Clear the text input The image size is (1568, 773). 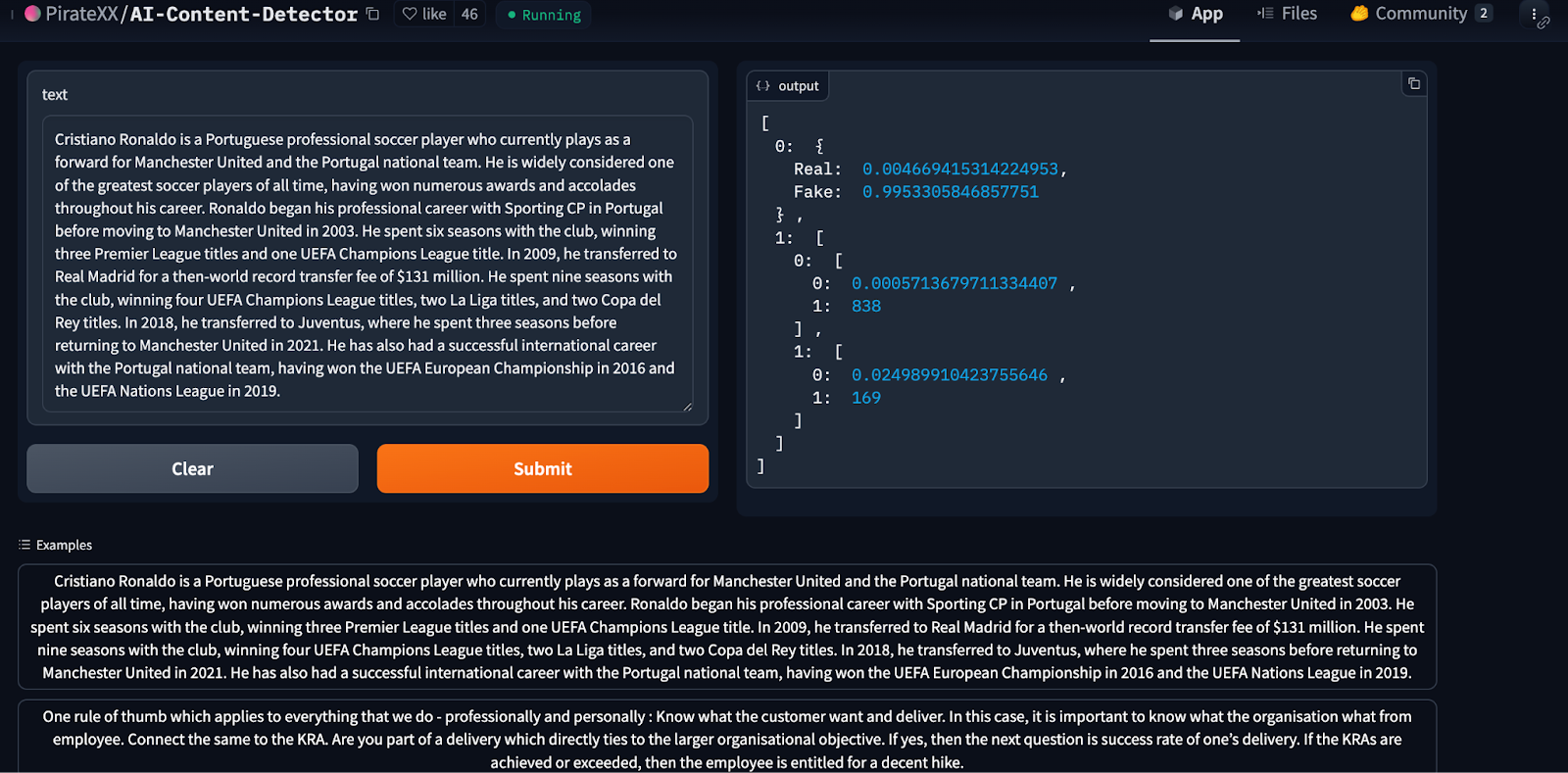point(192,468)
